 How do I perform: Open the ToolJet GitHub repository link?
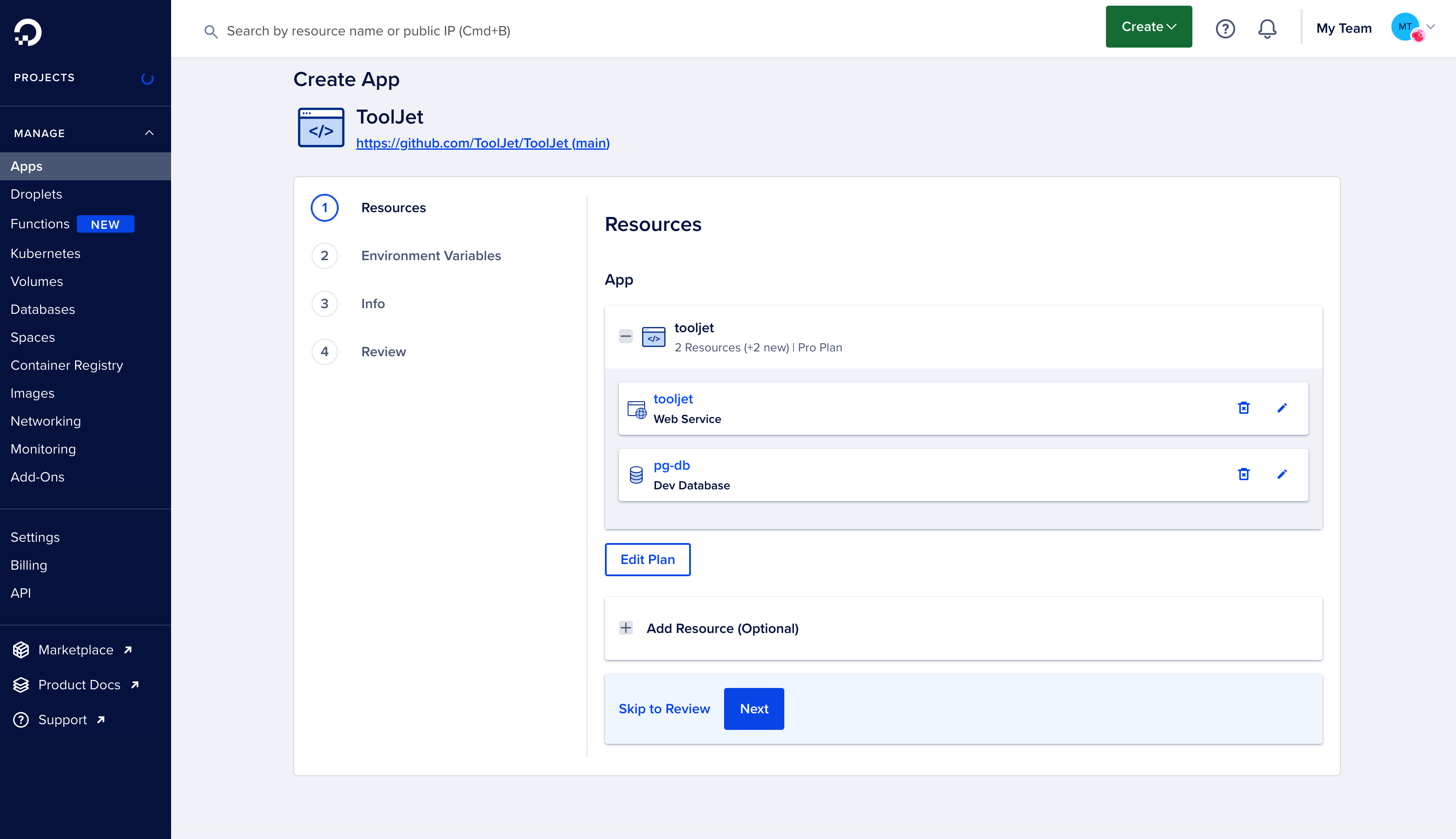click(482, 143)
